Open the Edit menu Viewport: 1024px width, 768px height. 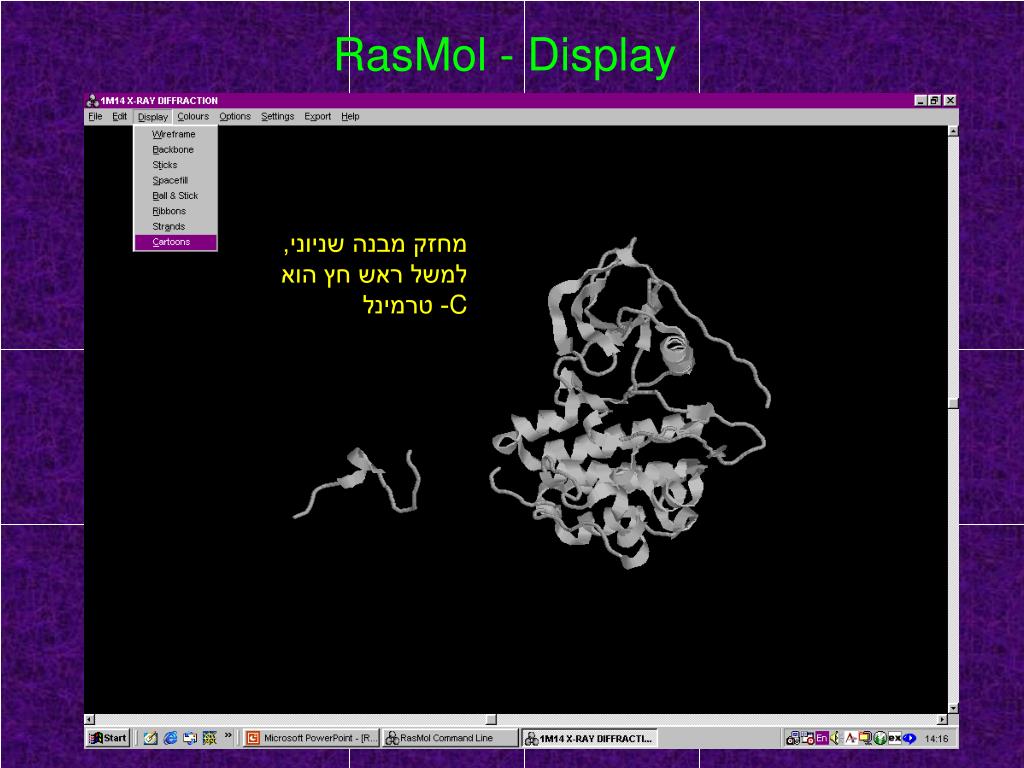(120, 116)
